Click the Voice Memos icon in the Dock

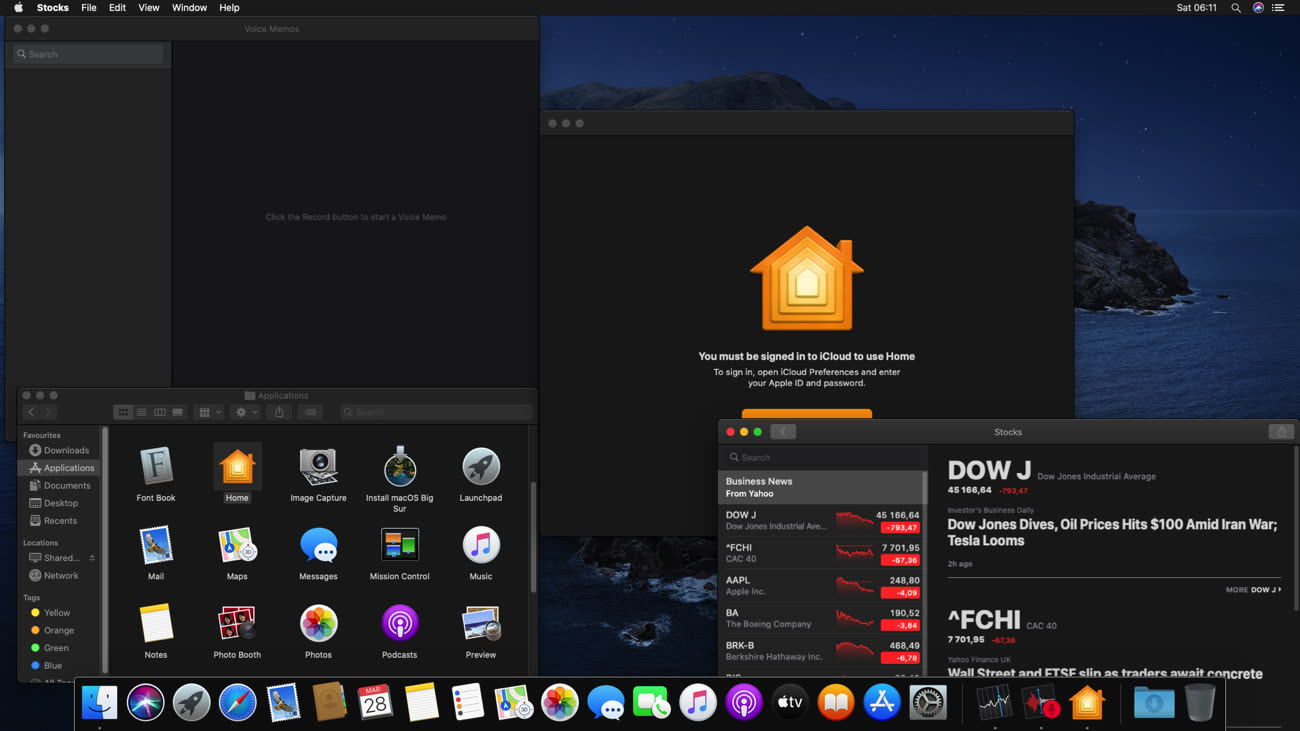click(x=1040, y=703)
